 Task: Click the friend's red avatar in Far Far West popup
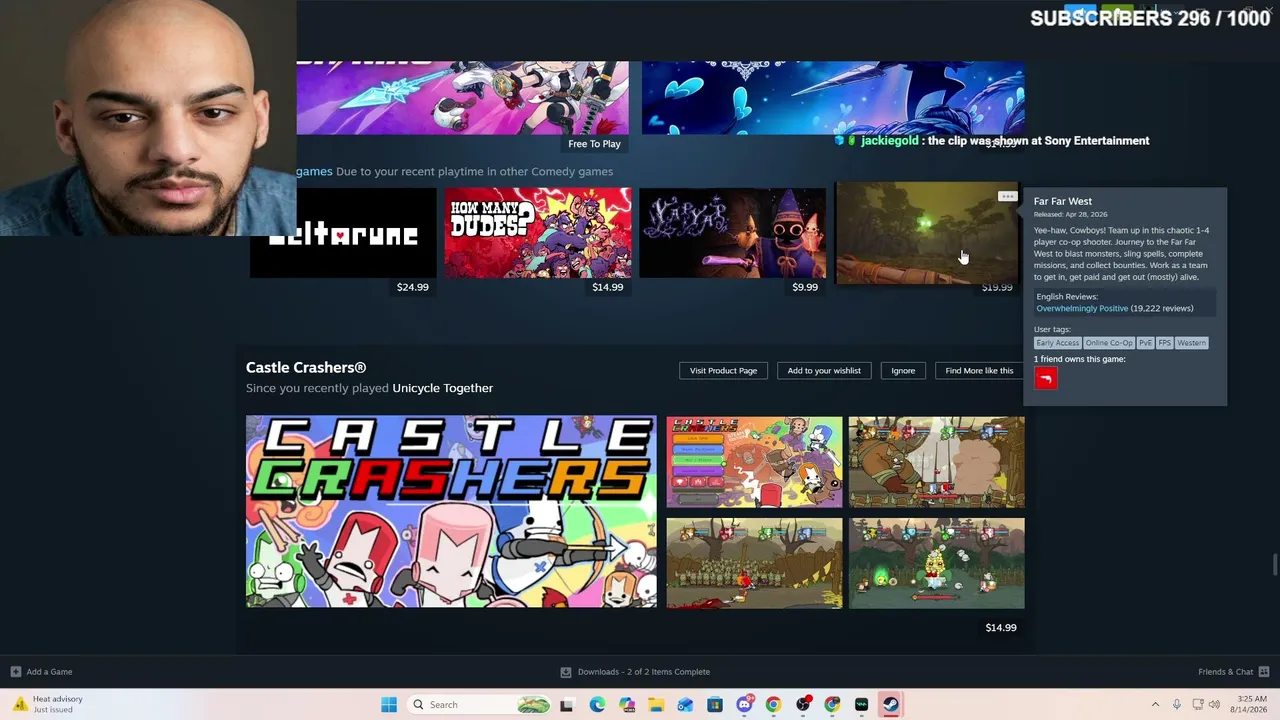1045,377
